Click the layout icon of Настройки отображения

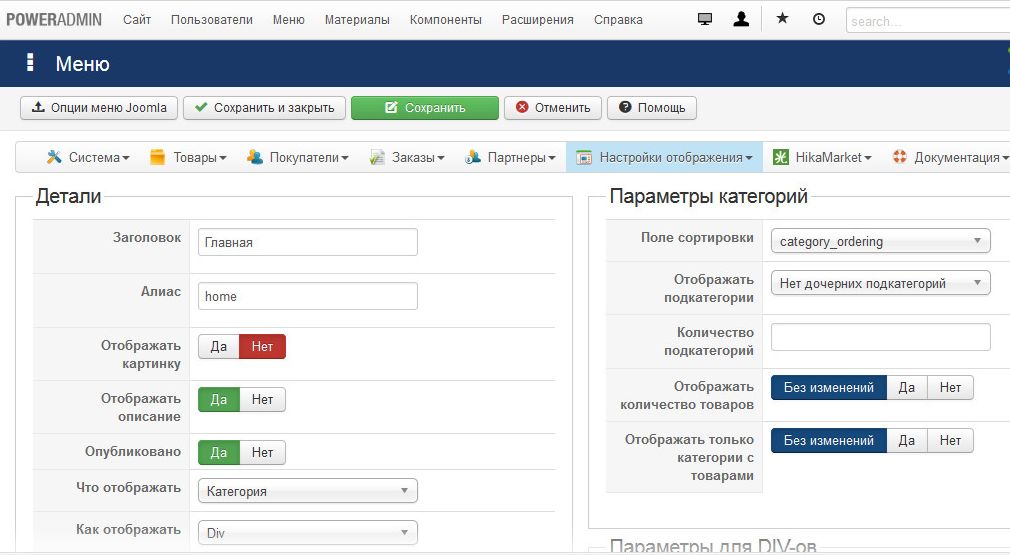click(584, 157)
